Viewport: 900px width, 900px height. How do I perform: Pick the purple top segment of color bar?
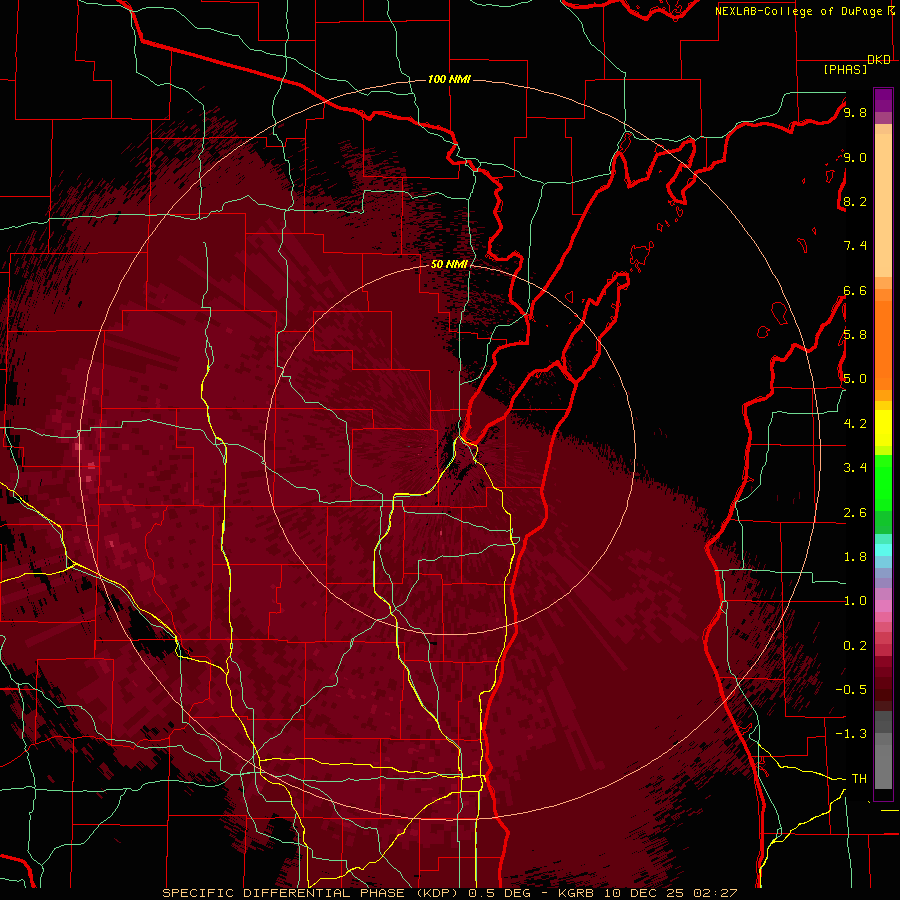(883, 101)
